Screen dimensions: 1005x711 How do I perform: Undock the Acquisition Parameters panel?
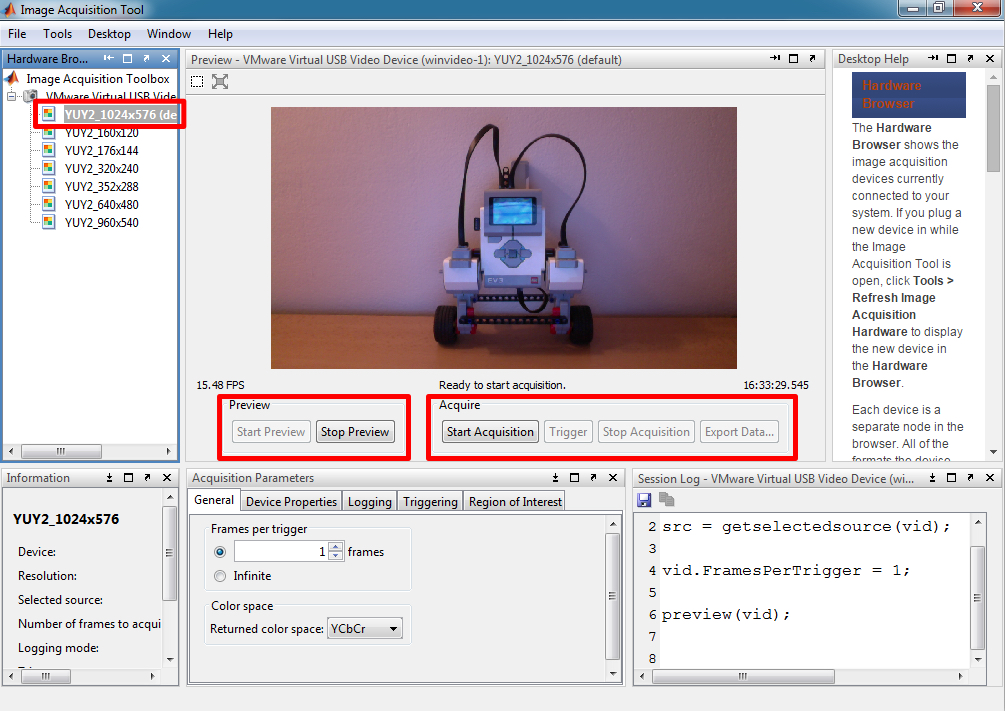point(594,478)
